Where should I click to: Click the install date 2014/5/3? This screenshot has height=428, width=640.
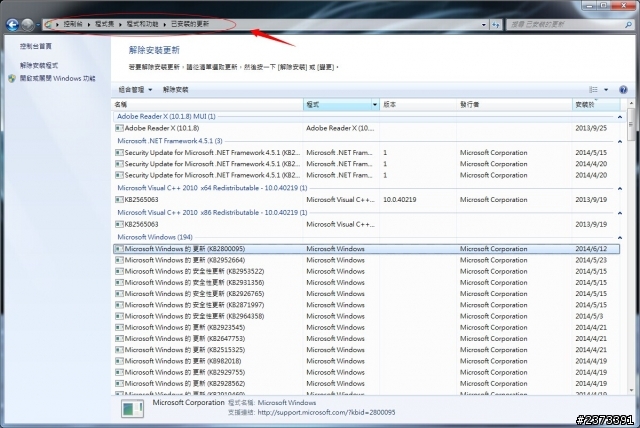pyautogui.click(x=589, y=316)
